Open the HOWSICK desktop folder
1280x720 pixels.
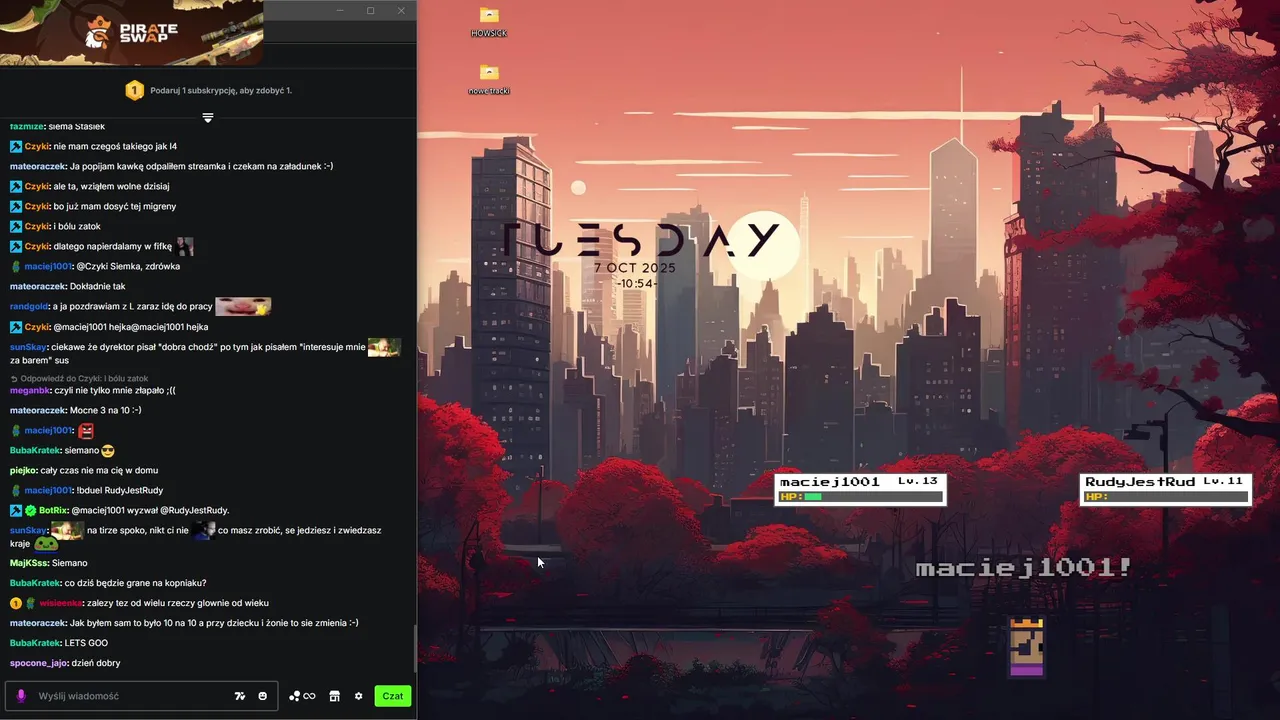point(489,21)
